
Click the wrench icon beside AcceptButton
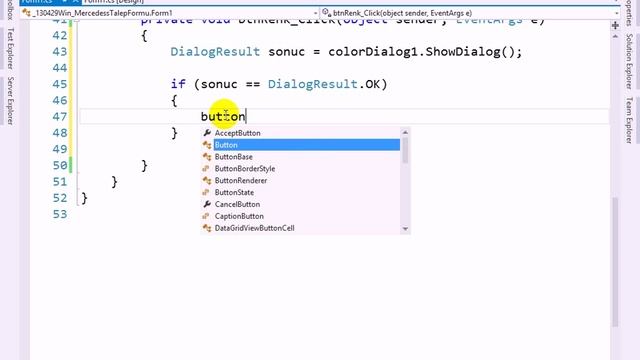(207, 133)
